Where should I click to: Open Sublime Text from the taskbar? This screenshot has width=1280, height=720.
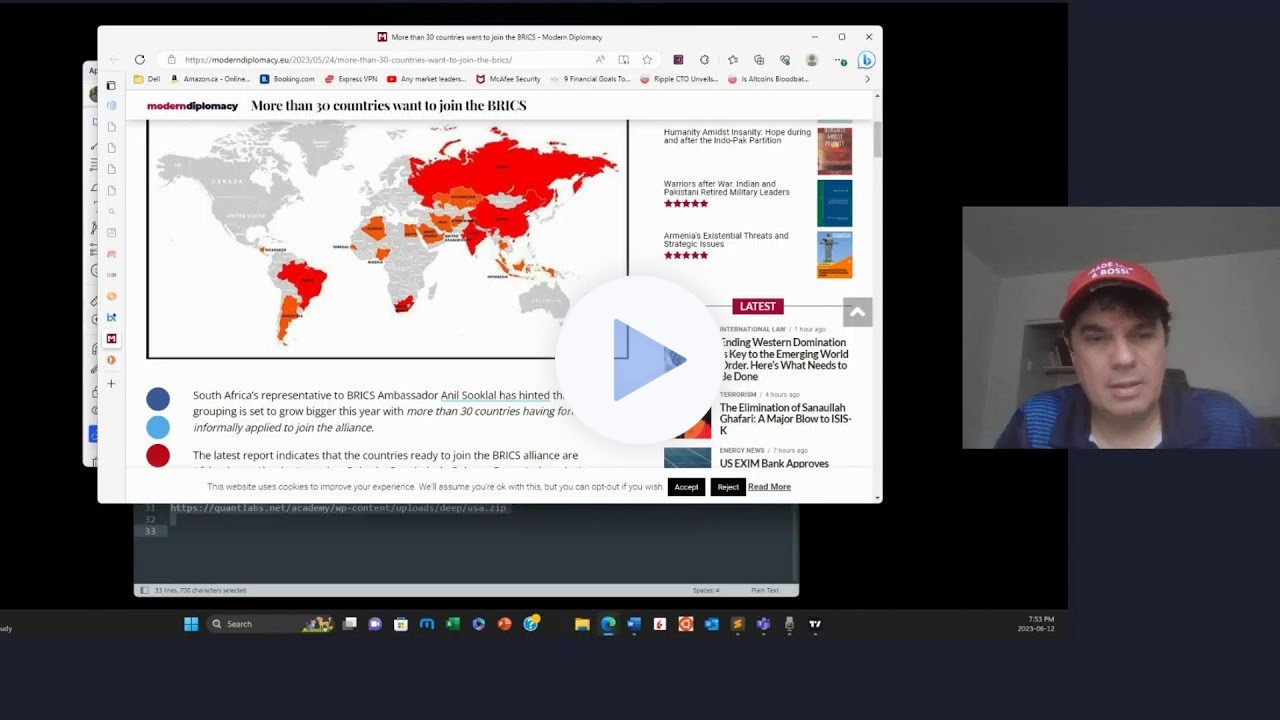[x=737, y=624]
